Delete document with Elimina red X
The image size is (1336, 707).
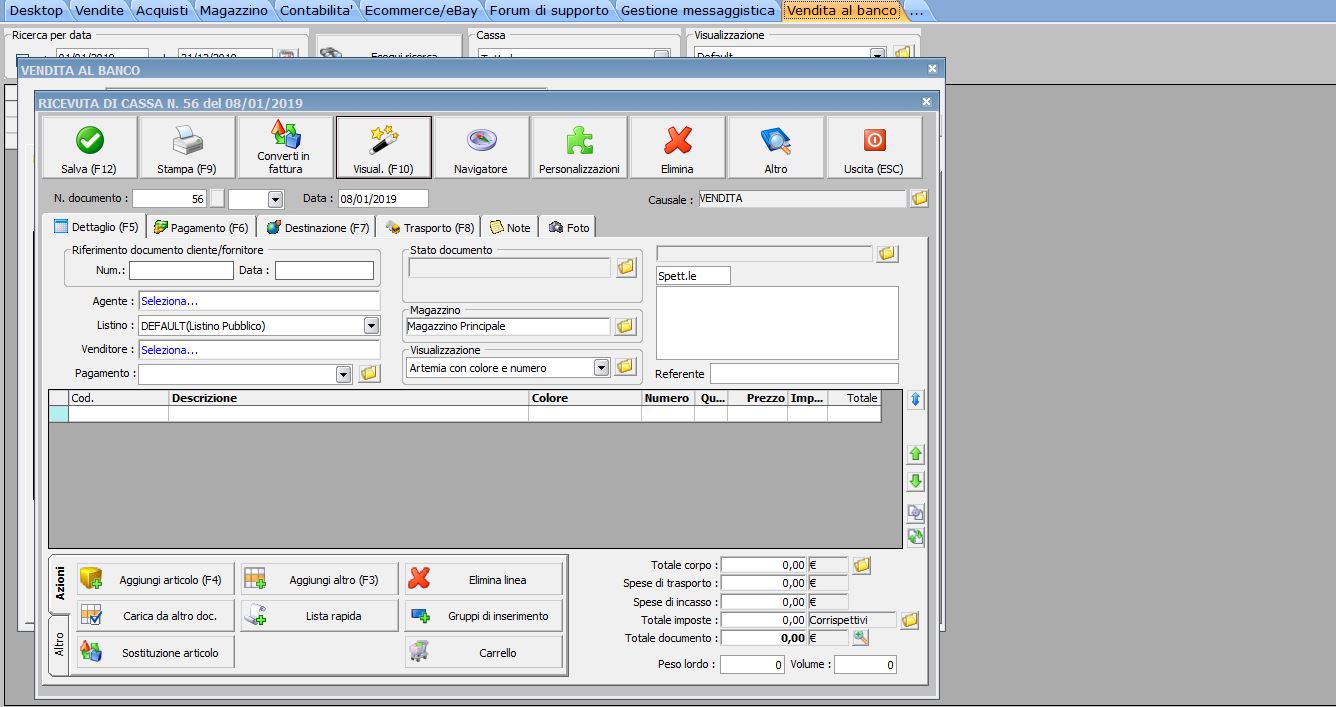tap(677, 147)
